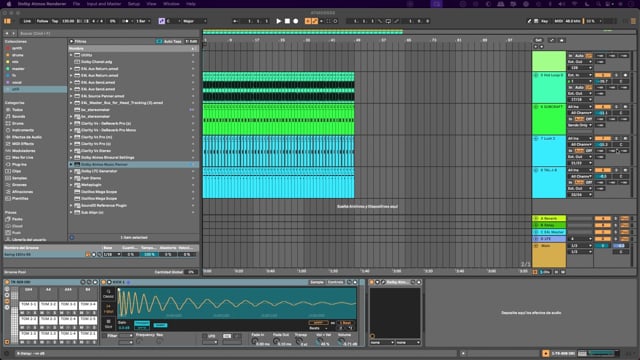Screen dimensions: 640x360
Task: Toggle the draw mode pencil icon
Action: click(529, 21)
